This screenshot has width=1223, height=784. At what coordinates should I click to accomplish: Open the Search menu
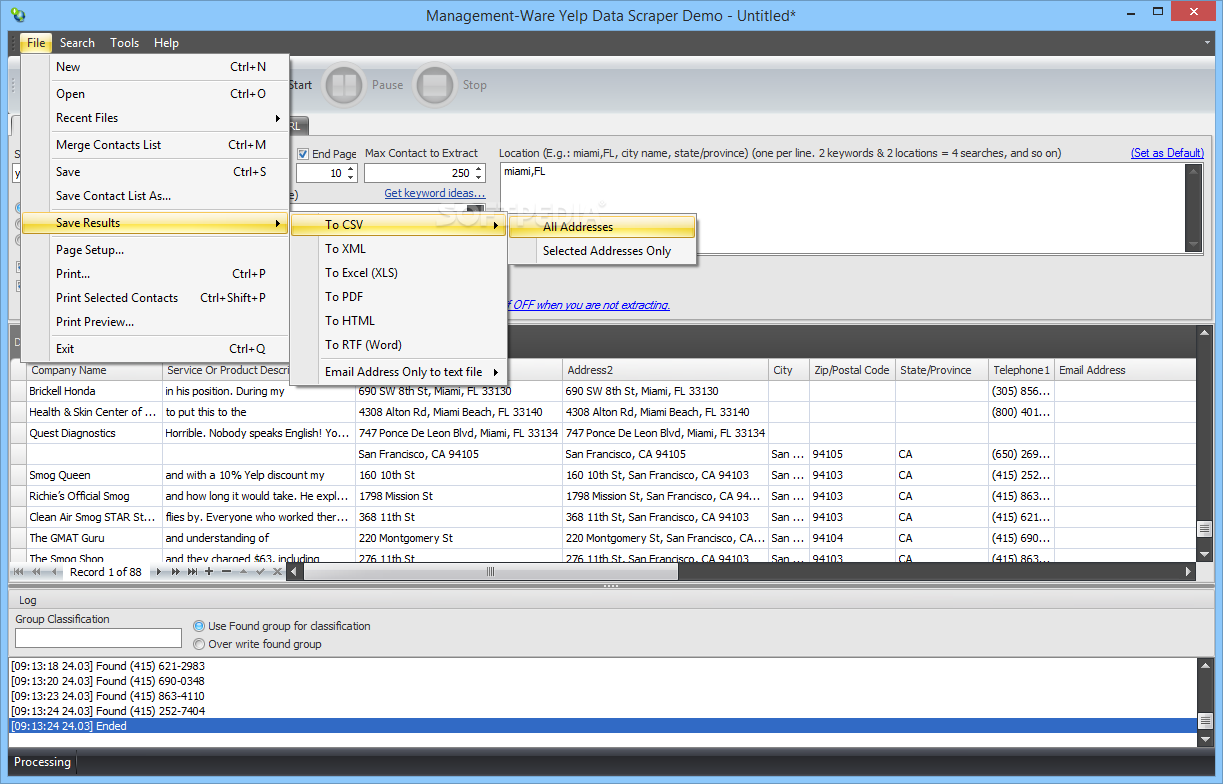pyautogui.click(x=77, y=43)
